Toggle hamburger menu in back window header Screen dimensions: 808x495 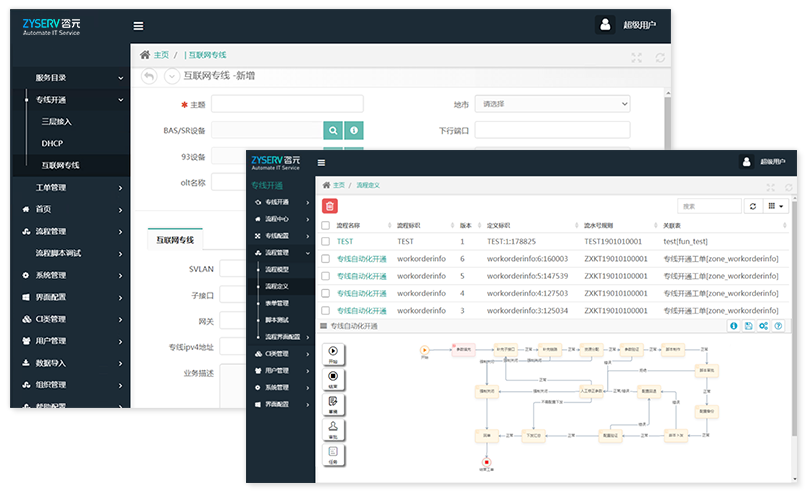tap(138, 26)
